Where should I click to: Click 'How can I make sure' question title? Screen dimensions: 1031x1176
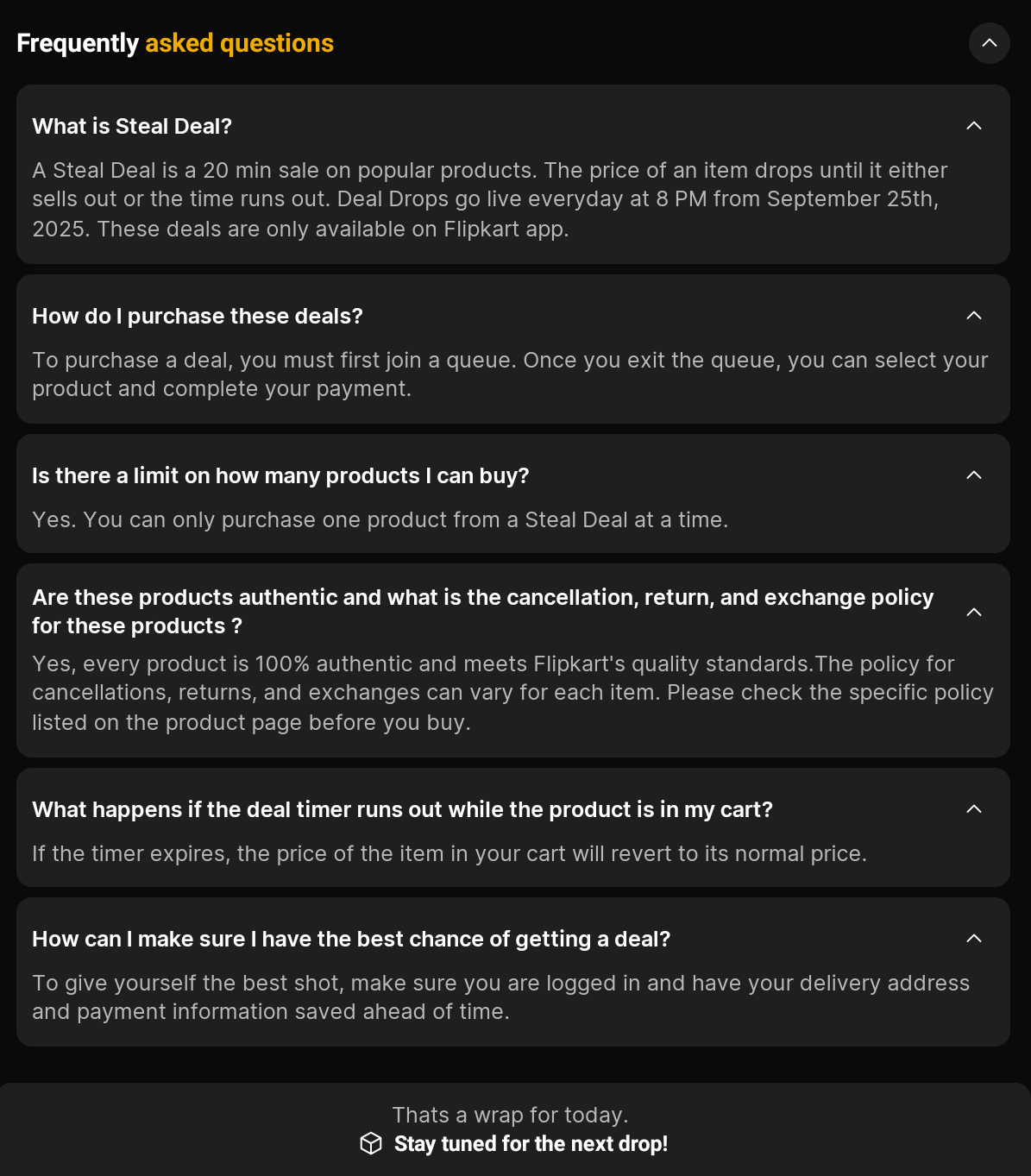pos(351,939)
